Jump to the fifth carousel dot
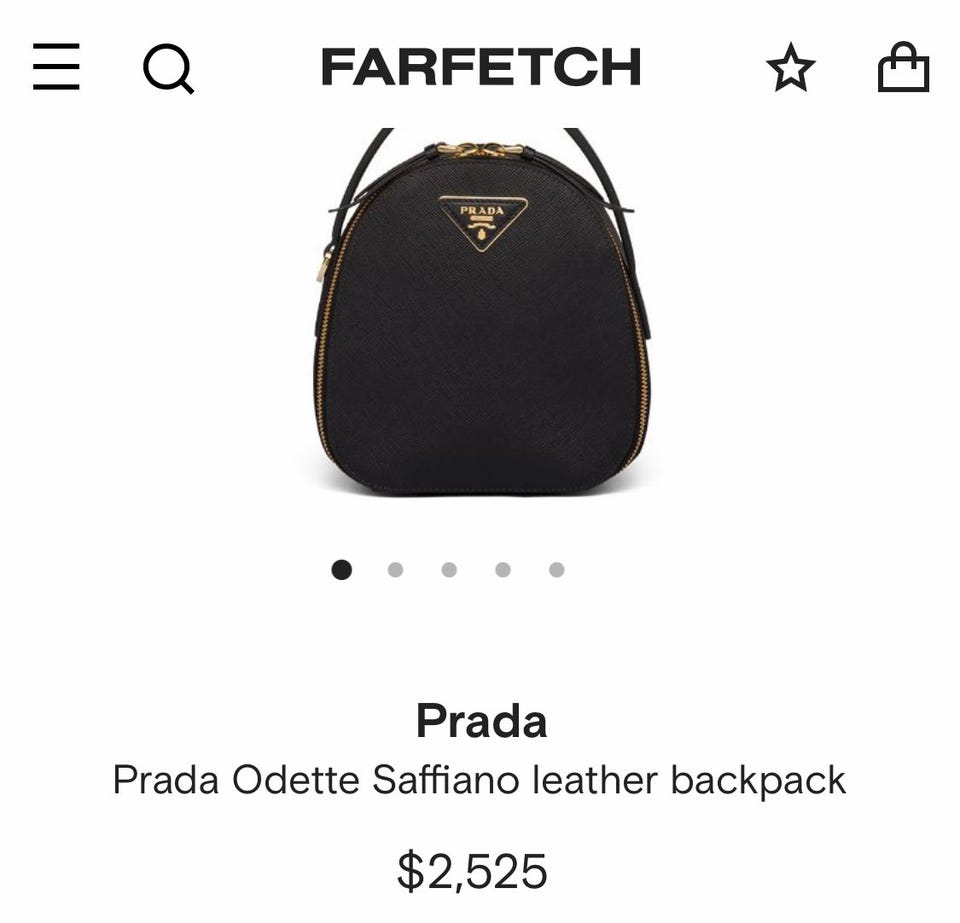This screenshot has width=960, height=923. 557,570
